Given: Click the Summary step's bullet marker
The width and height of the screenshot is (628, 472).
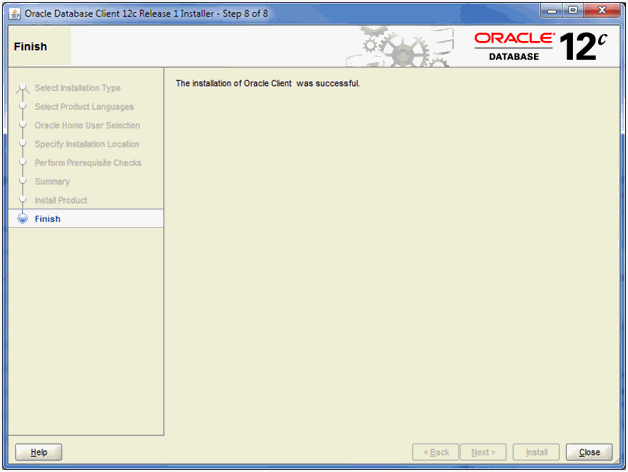Looking at the screenshot, I should point(23,181).
